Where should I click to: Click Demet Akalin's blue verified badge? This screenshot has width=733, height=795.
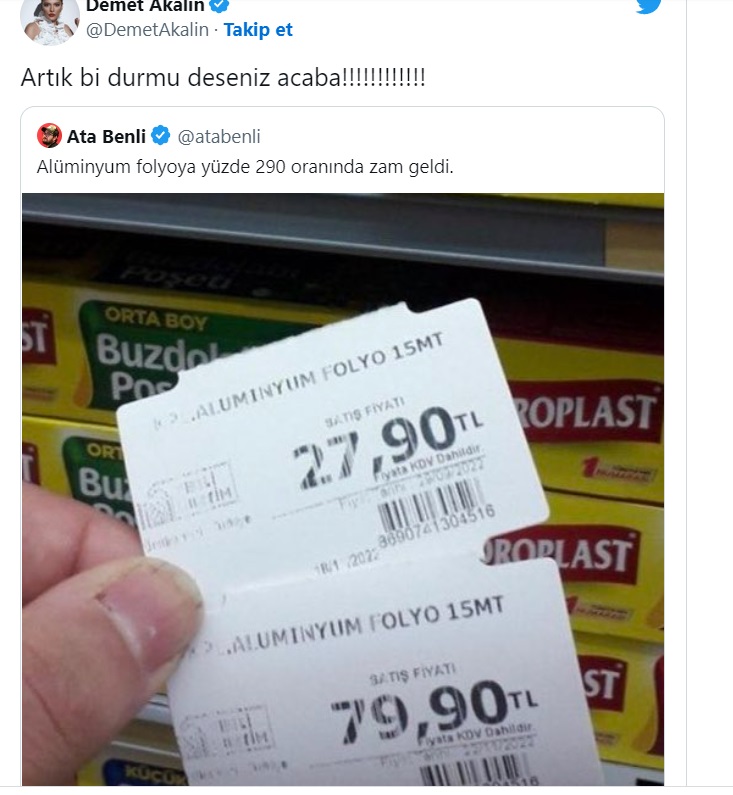tap(219, 6)
